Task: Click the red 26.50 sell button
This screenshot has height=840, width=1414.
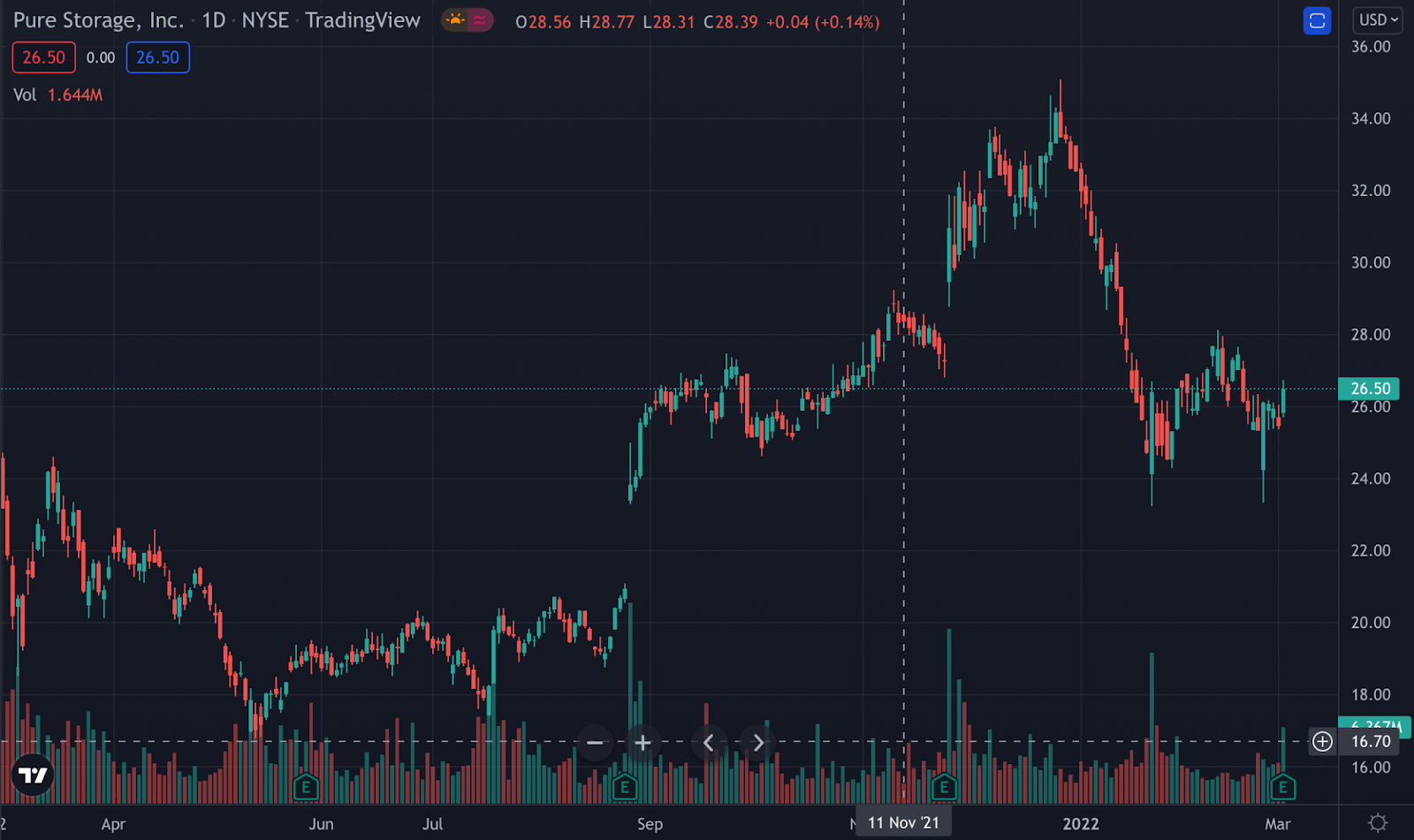Action: click(43, 57)
